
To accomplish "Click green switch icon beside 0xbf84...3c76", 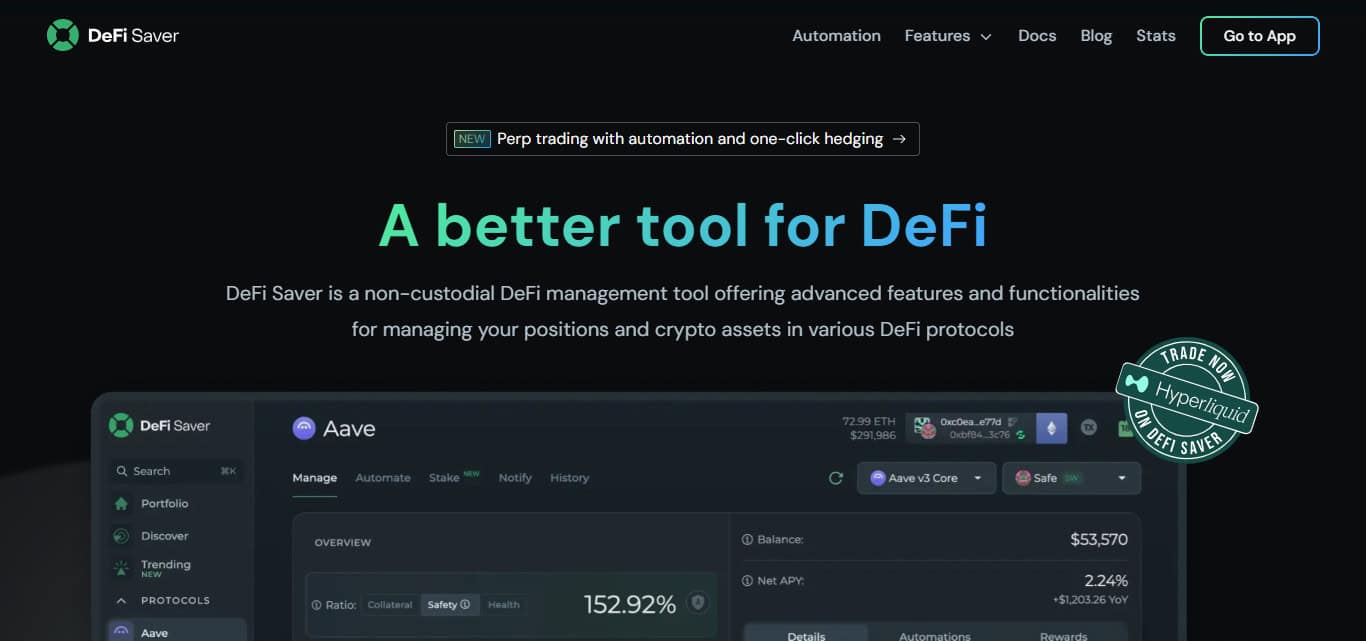I will coord(1020,435).
